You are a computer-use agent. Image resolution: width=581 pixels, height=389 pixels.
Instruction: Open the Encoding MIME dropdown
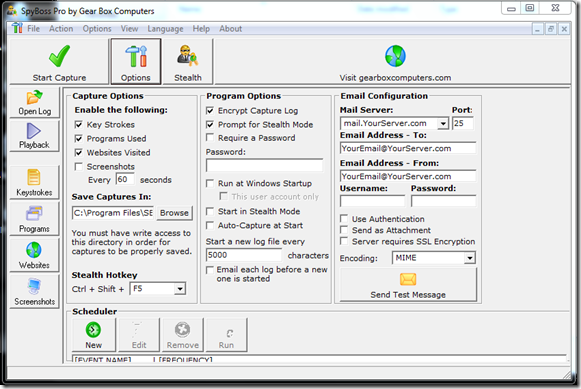pos(470,258)
